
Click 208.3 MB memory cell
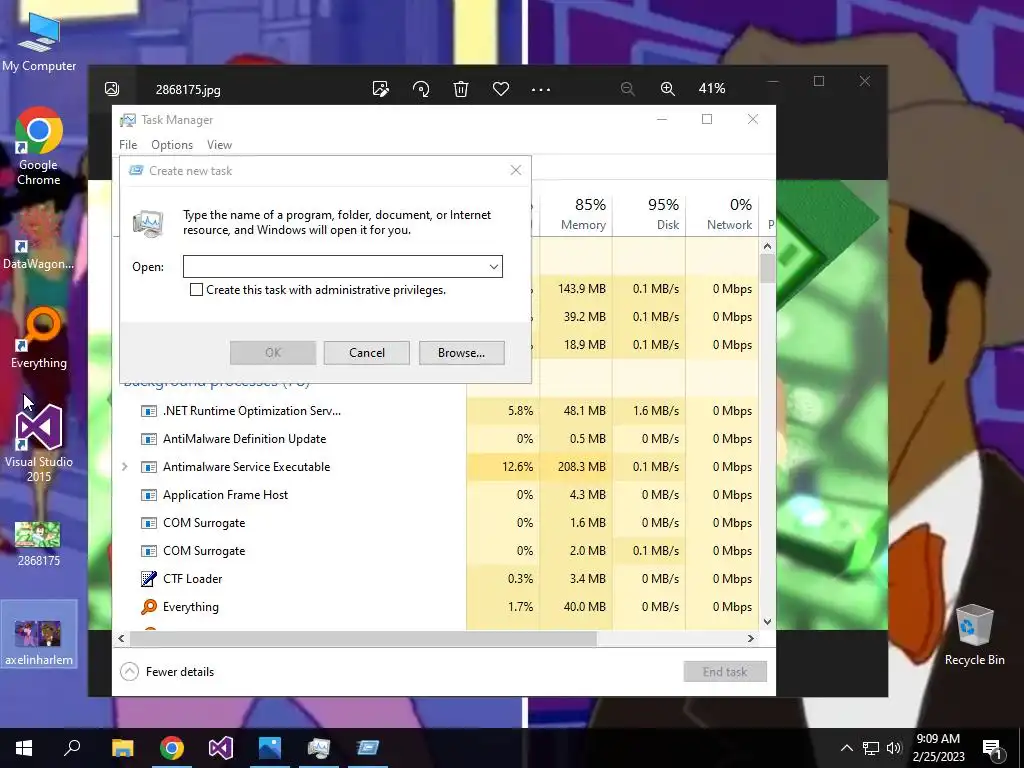[x=576, y=467]
